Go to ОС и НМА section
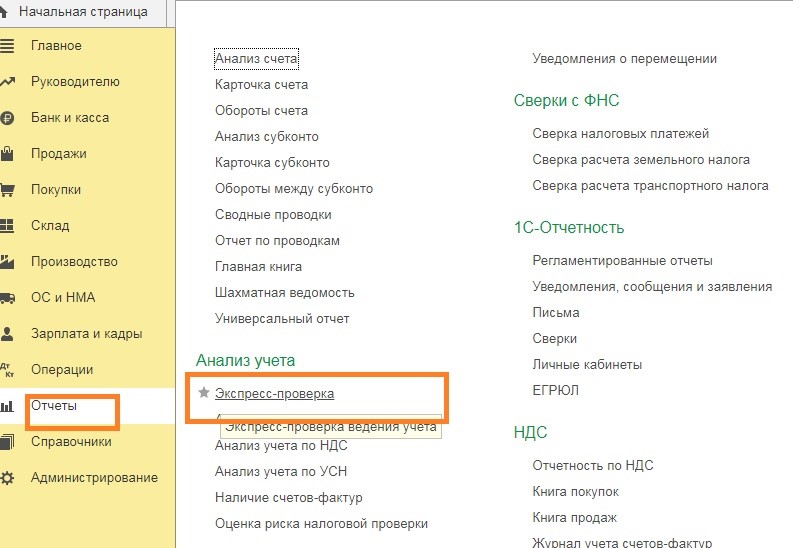 [x=63, y=297]
